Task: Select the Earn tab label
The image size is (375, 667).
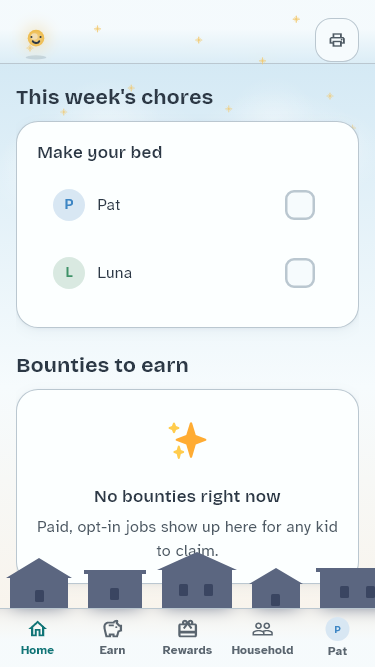Action: (x=112, y=650)
